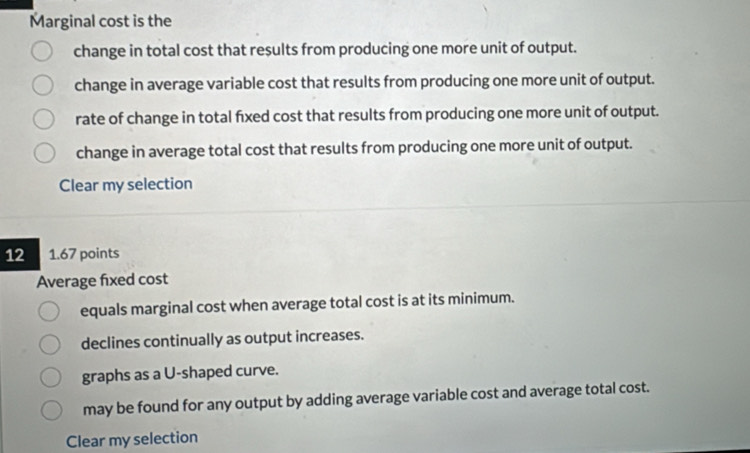The height and width of the screenshot is (453, 750).
Task: Click the 'Marginal cost is the' question text
Action: 100,20
